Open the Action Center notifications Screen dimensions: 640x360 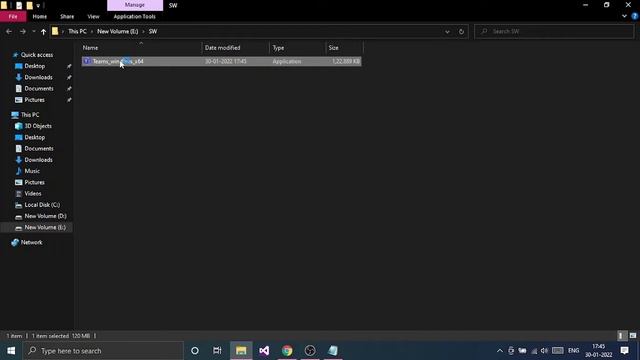[x=624, y=351]
